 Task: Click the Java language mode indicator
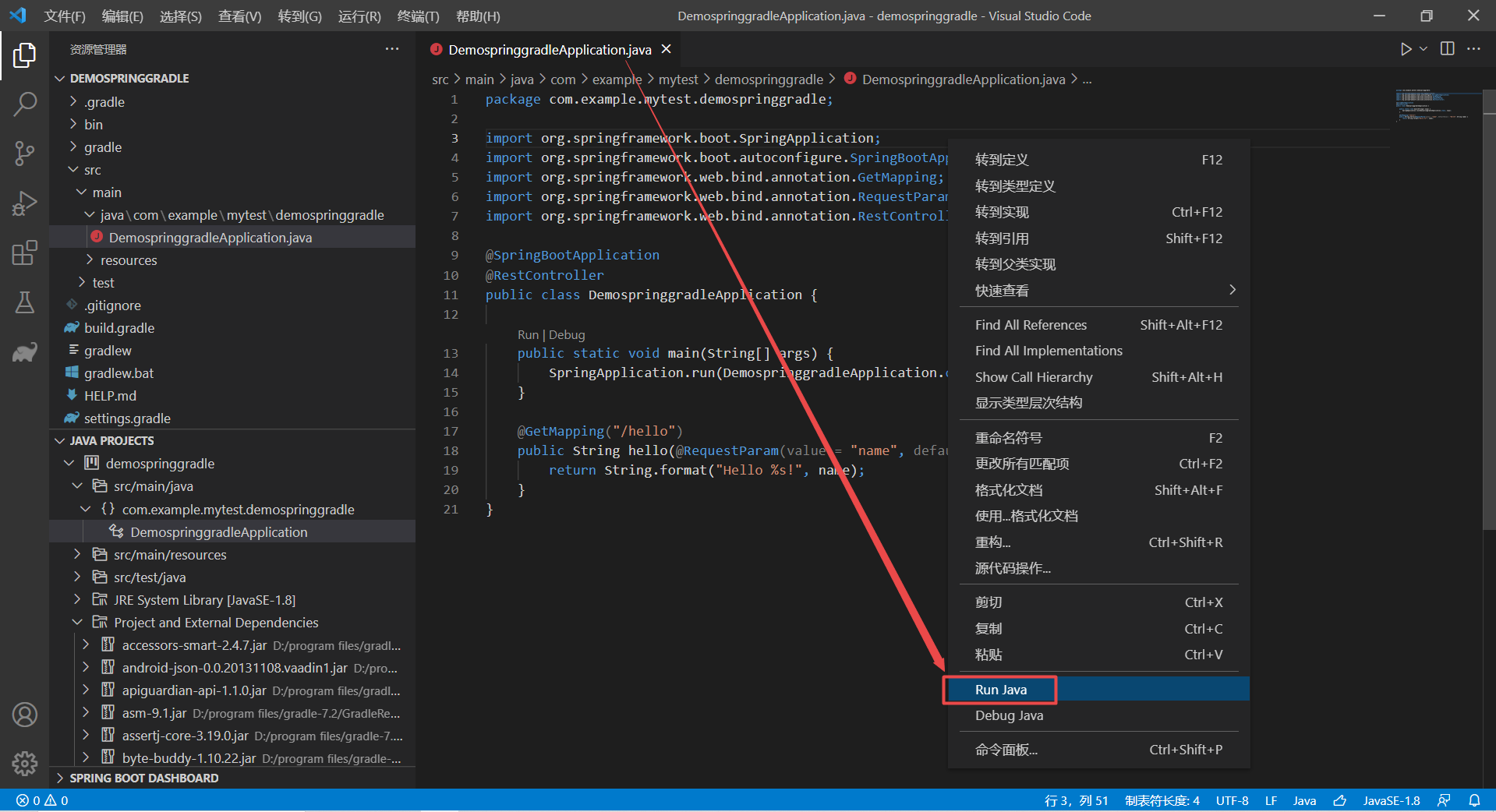coord(1304,800)
